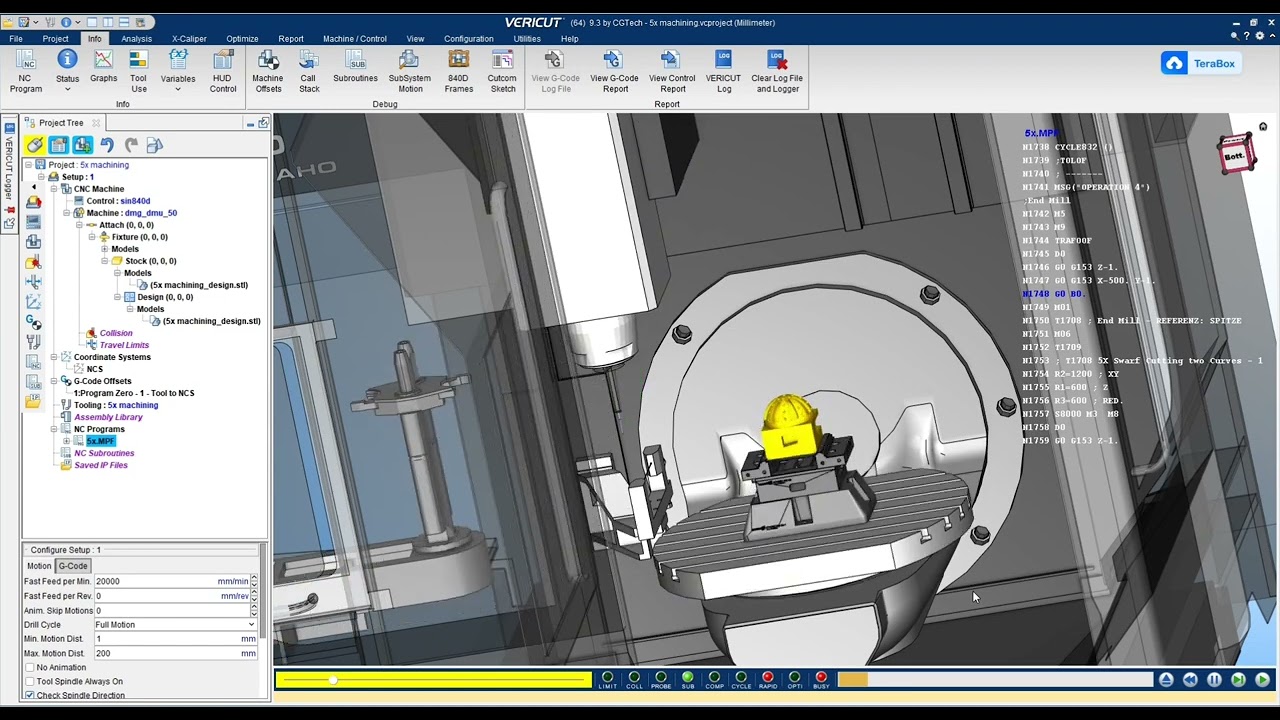
Task: Click the Single Step button
Action: (1238, 680)
